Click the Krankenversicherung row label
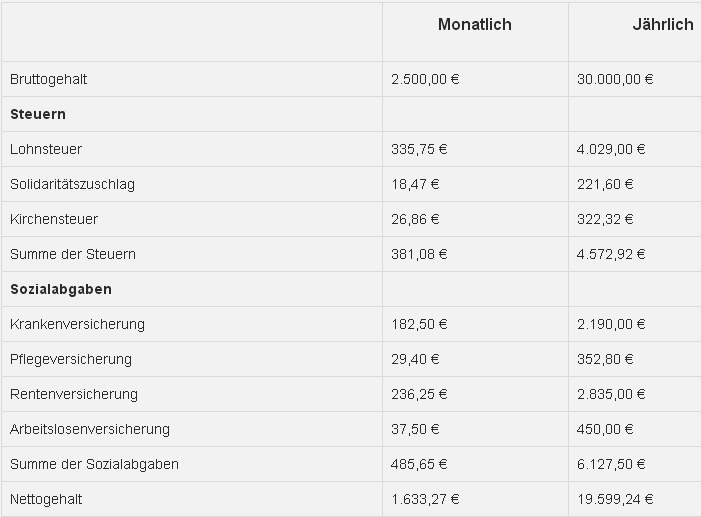701x517 pixels. pos(77,324)
